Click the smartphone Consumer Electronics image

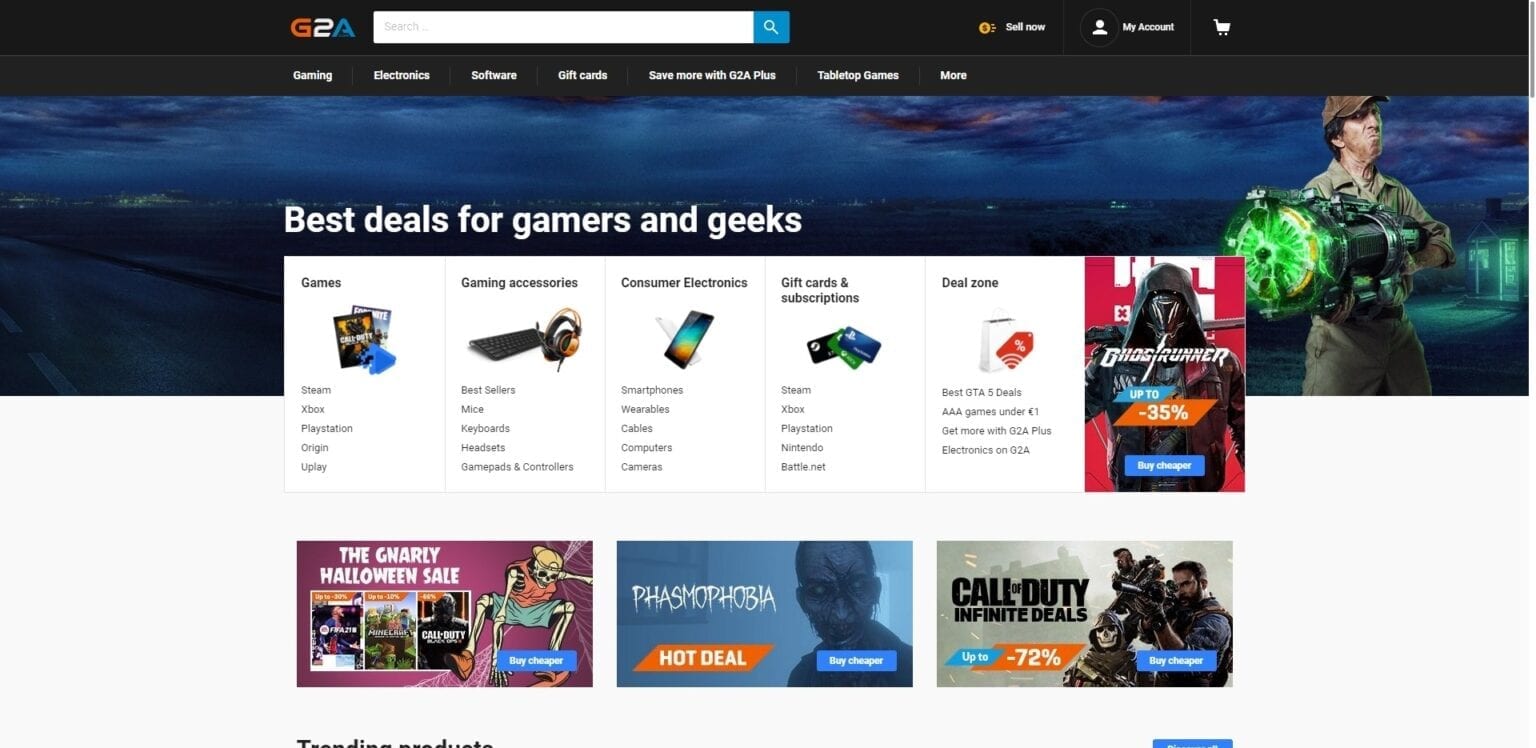click(685, 340)
